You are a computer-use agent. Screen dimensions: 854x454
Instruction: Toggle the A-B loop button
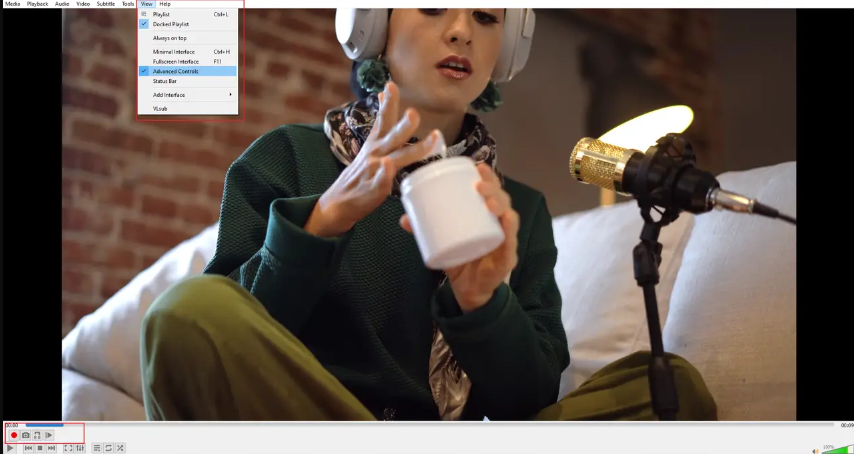pyautogui.click(x=37, y=435)
